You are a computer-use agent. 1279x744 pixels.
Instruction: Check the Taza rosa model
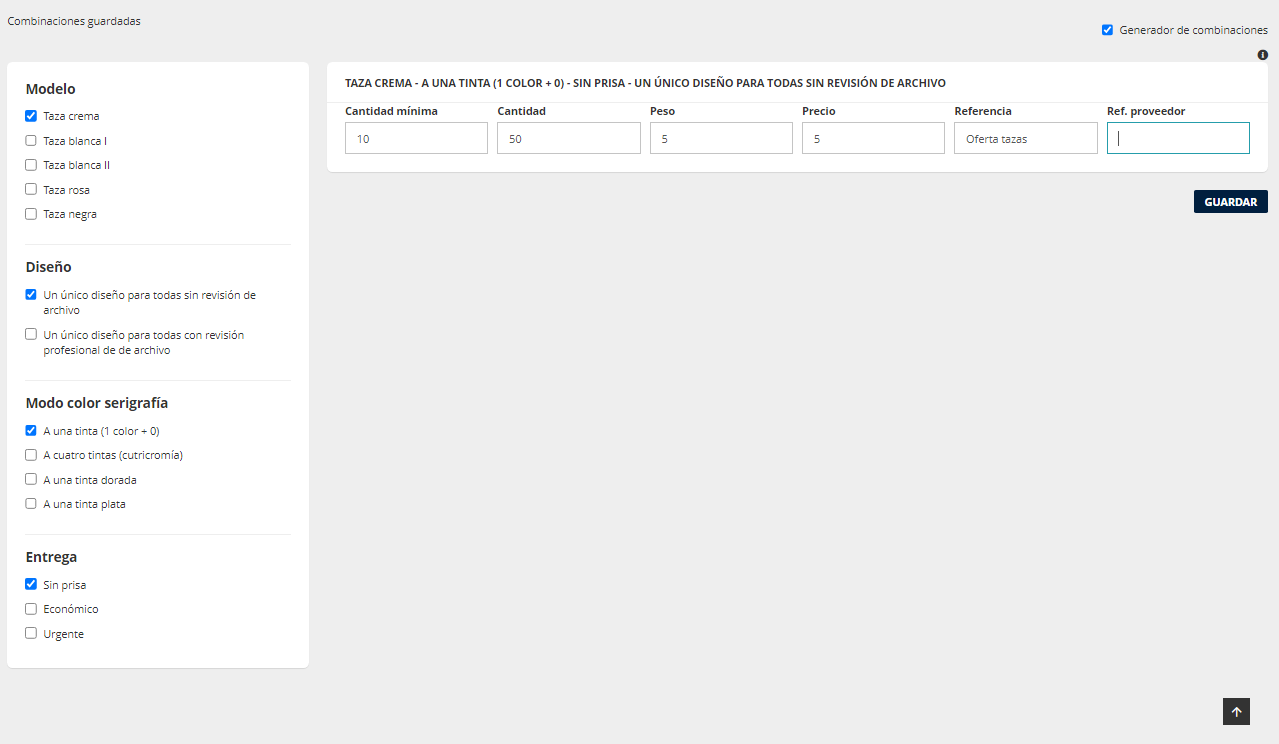click(x=31, y=189)
